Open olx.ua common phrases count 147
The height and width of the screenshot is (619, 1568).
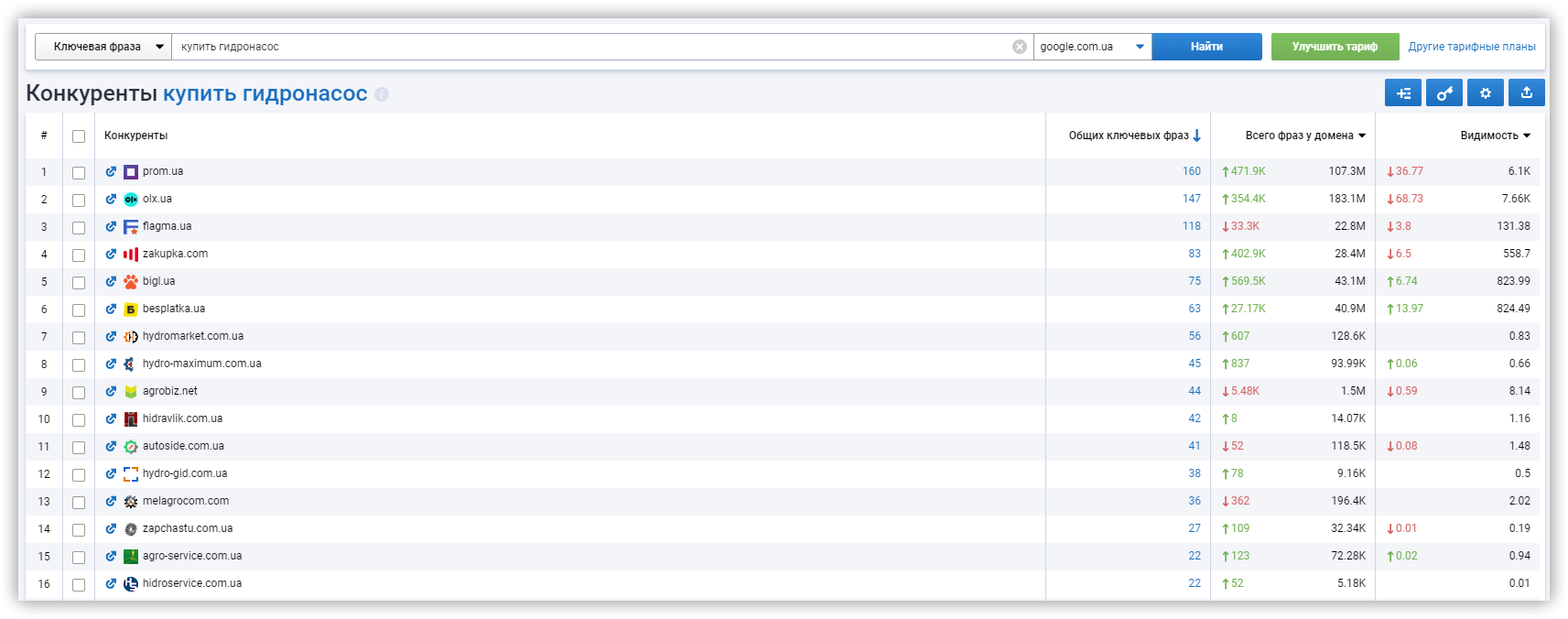pyautogui.click(x=1191, y=199)
